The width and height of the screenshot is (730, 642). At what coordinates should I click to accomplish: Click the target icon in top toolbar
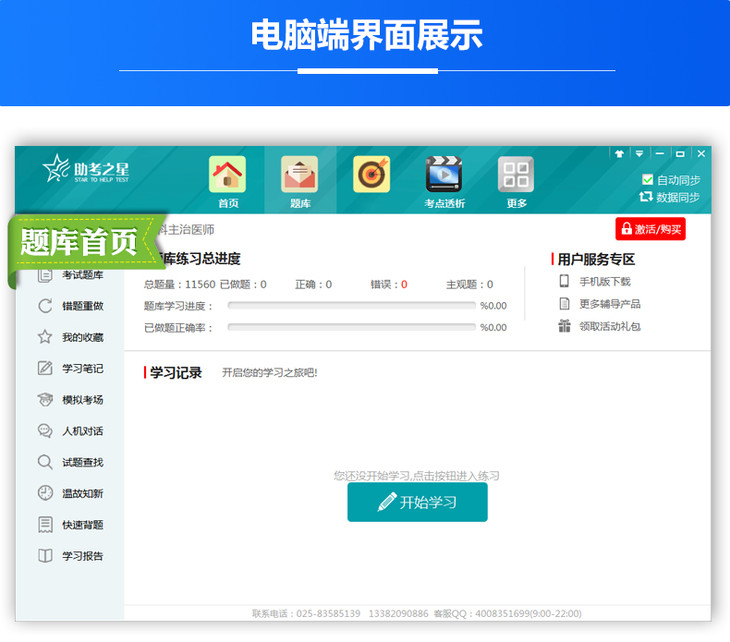tap(371, 175)
